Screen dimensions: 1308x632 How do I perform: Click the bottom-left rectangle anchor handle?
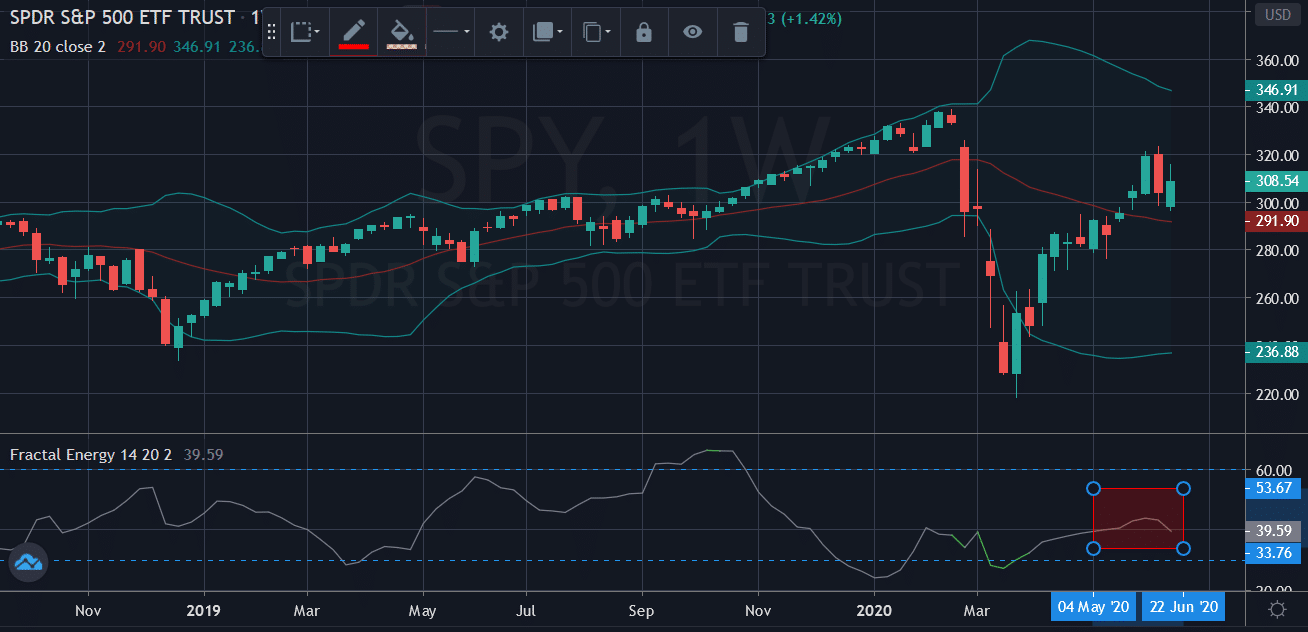tap(1093, 548)
